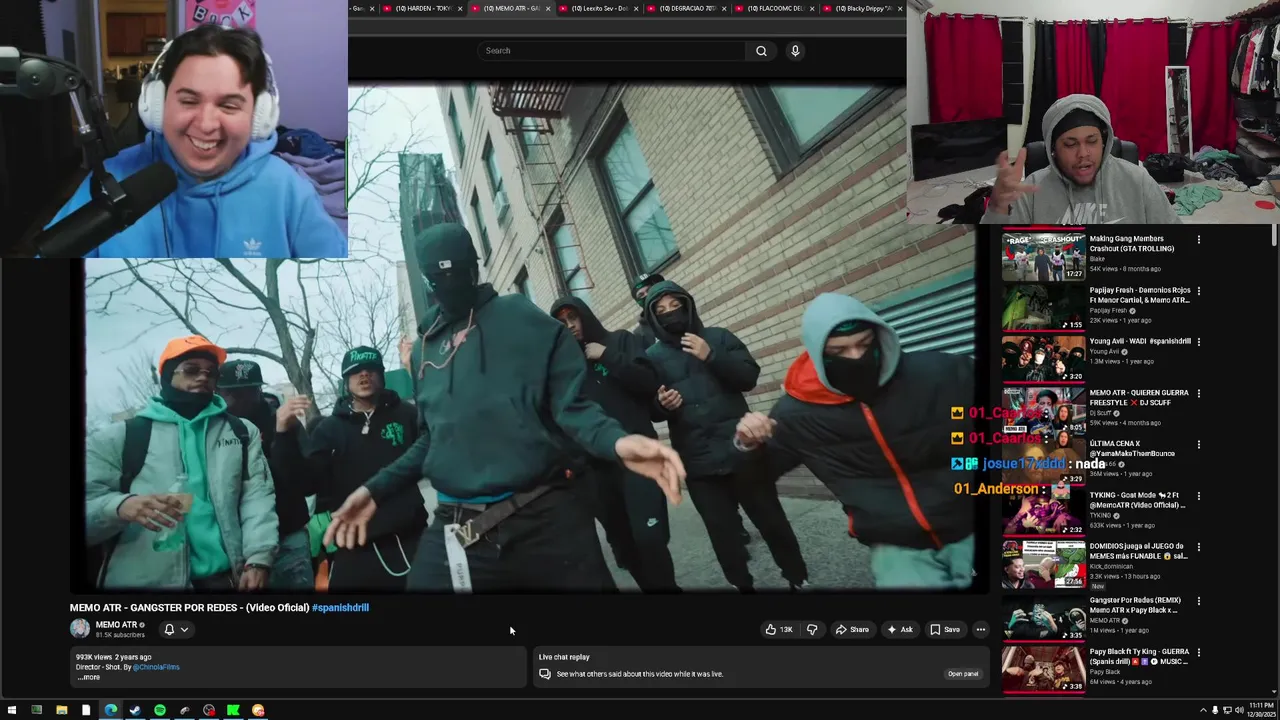Switch to Microsoft Edge in the taskbar

click(x=111, y=710)
